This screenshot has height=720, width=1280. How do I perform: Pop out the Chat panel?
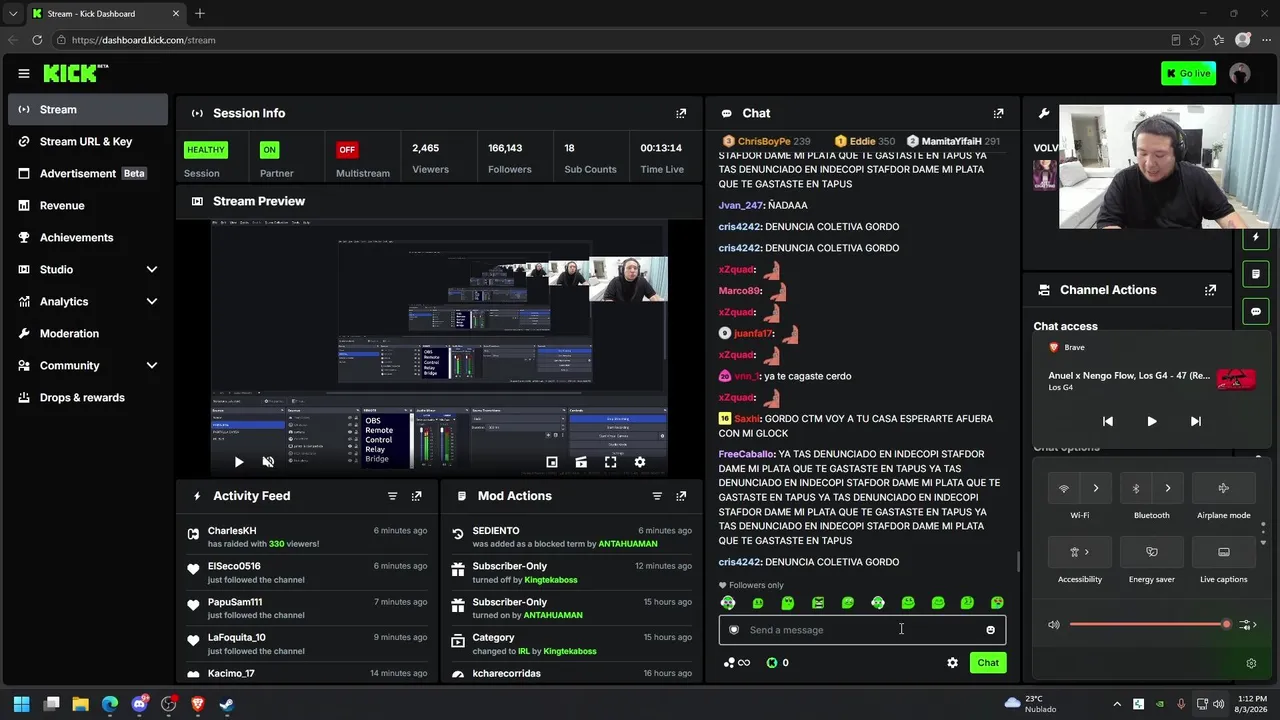click(x=998, y=113)
